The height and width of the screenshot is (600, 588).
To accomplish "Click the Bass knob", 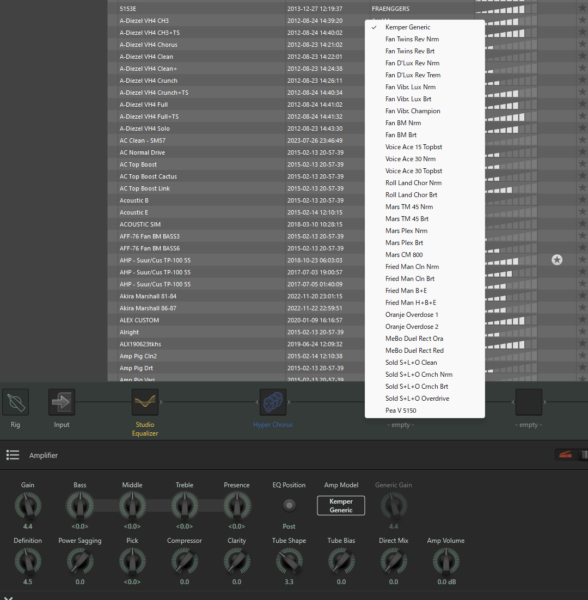I will coord(80,505).
